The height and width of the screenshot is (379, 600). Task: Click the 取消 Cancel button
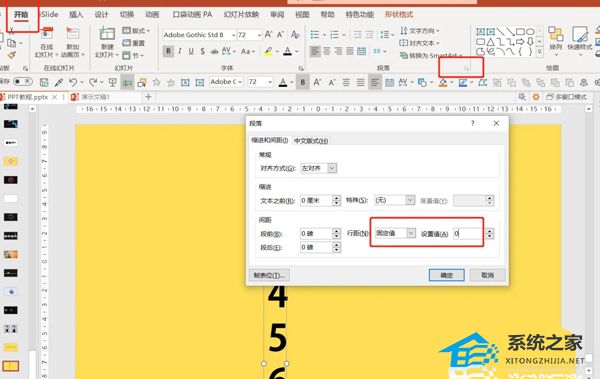488,275
